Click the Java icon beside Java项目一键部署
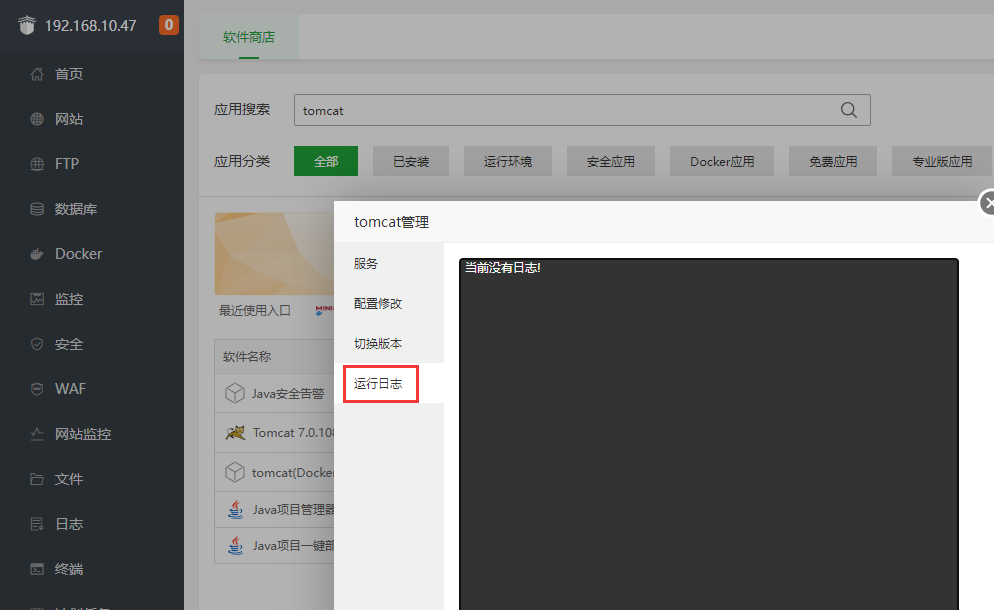 click(235, 545)
